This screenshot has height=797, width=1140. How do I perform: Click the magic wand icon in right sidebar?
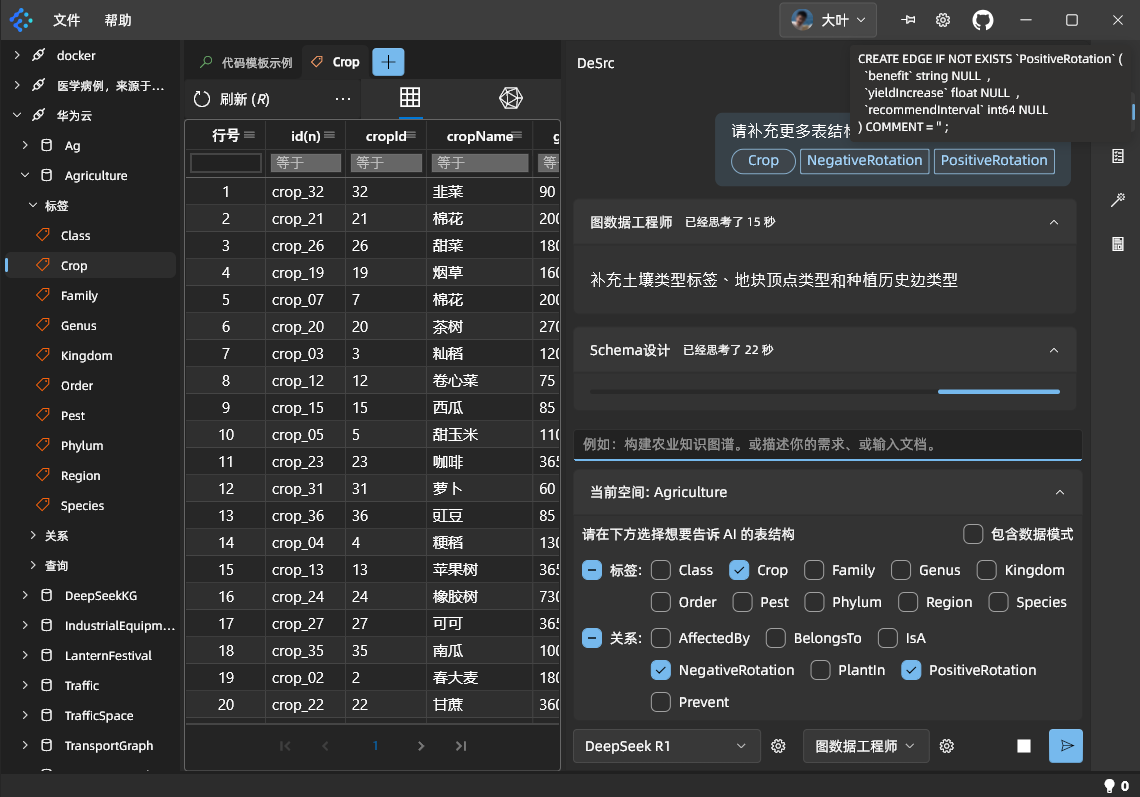click(x=1118, y=200)
